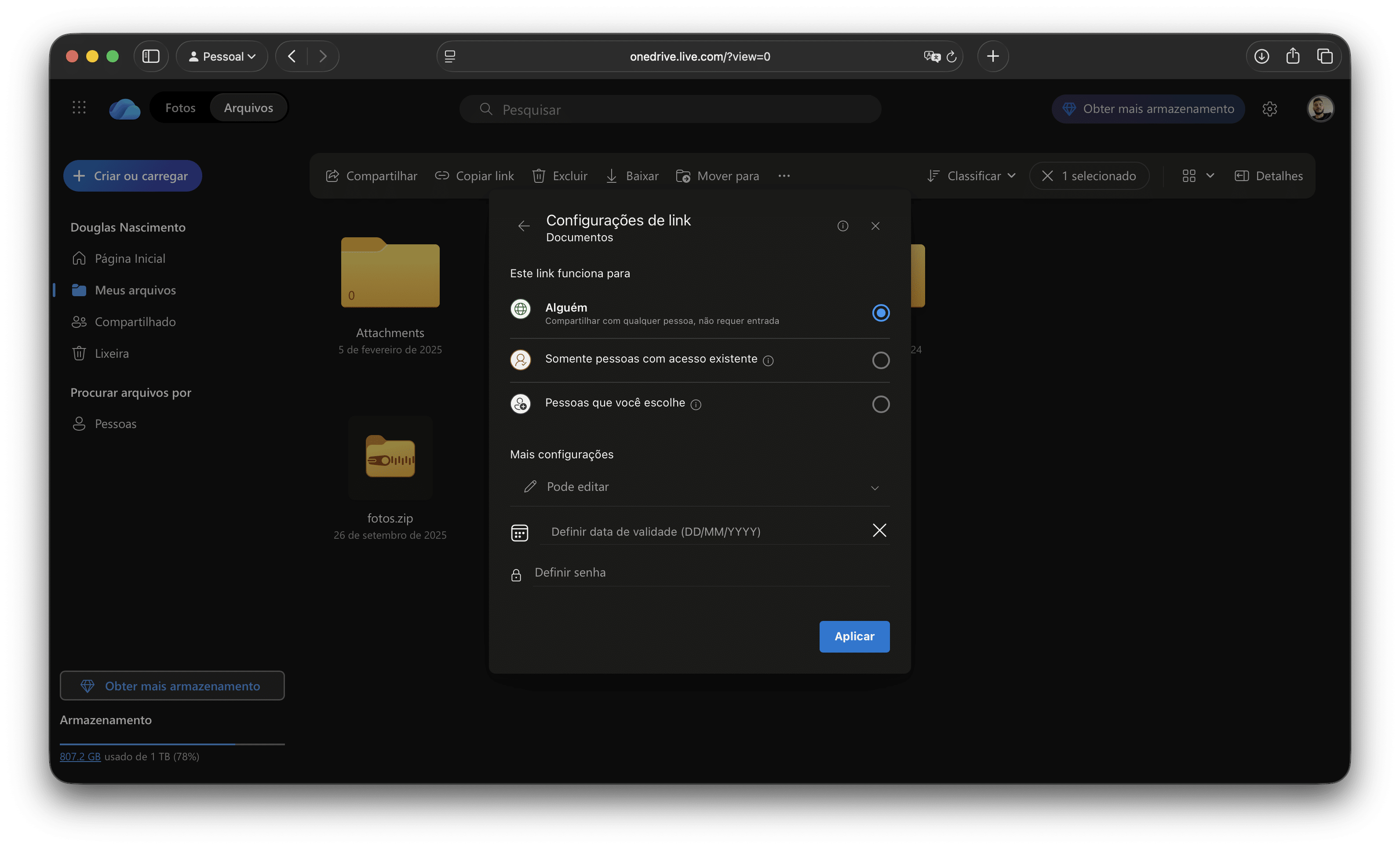Open the calendar date picker icon
This screenshot has height=849, width=1400.
tap(519, 533)
